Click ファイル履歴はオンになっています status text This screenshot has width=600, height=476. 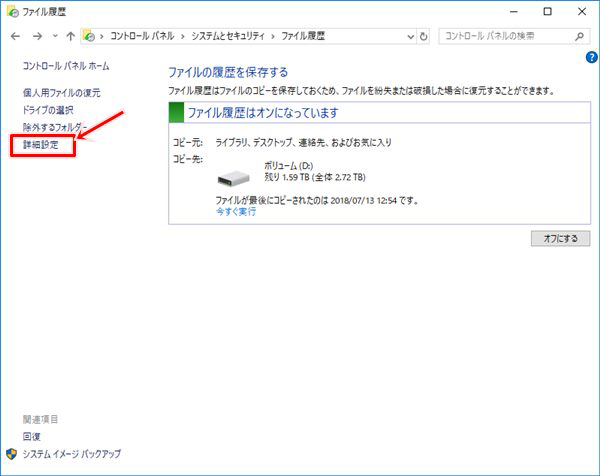263,113
